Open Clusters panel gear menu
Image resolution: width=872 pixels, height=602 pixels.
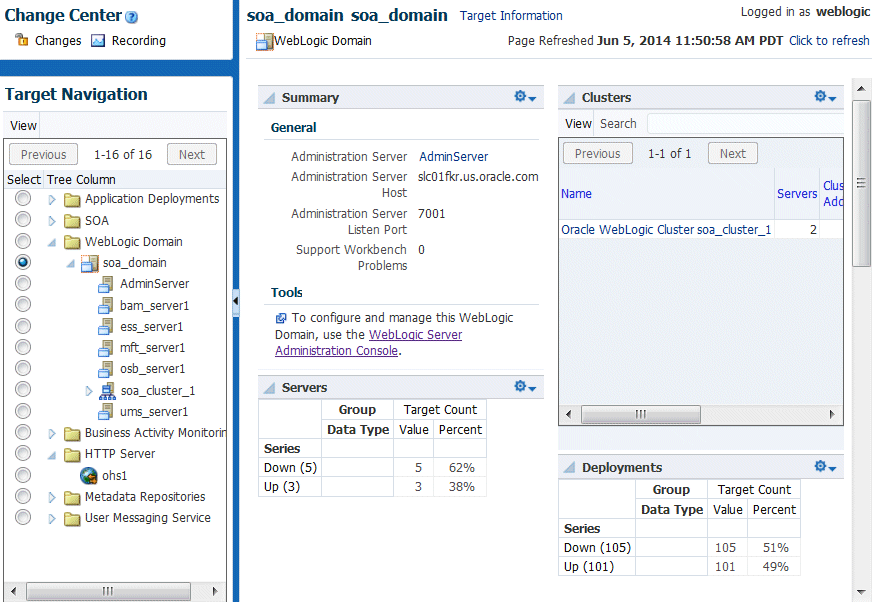pyautogui.click(x=825, y=97)
